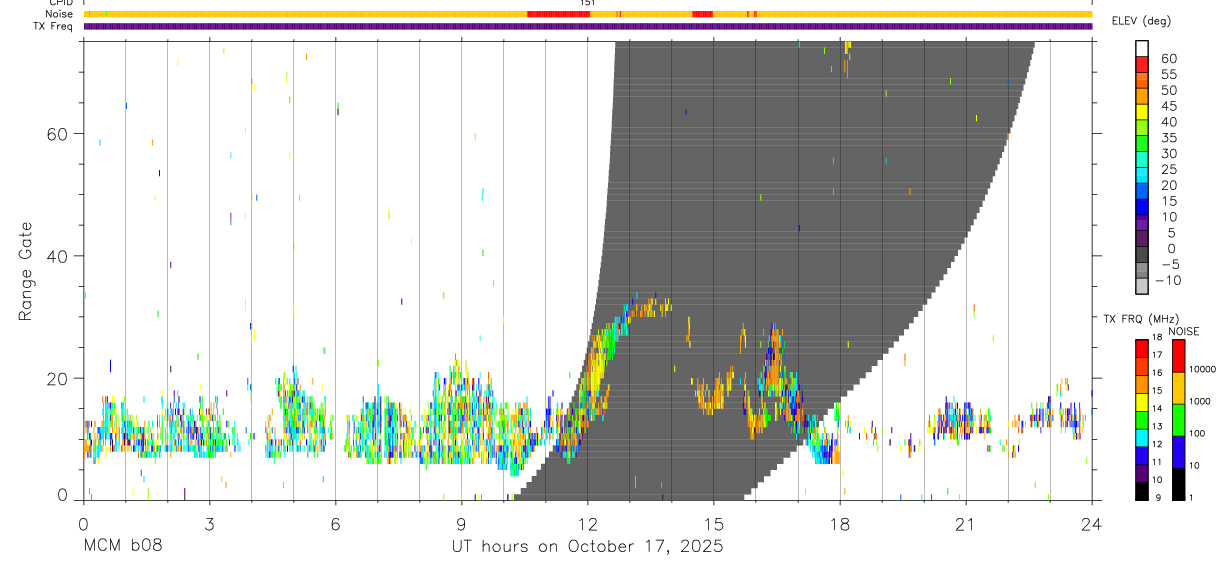This screenshot has width=1228, height=567.
Task: Click the 'TX Freq' row label at top left
Action: pos(54,26)
